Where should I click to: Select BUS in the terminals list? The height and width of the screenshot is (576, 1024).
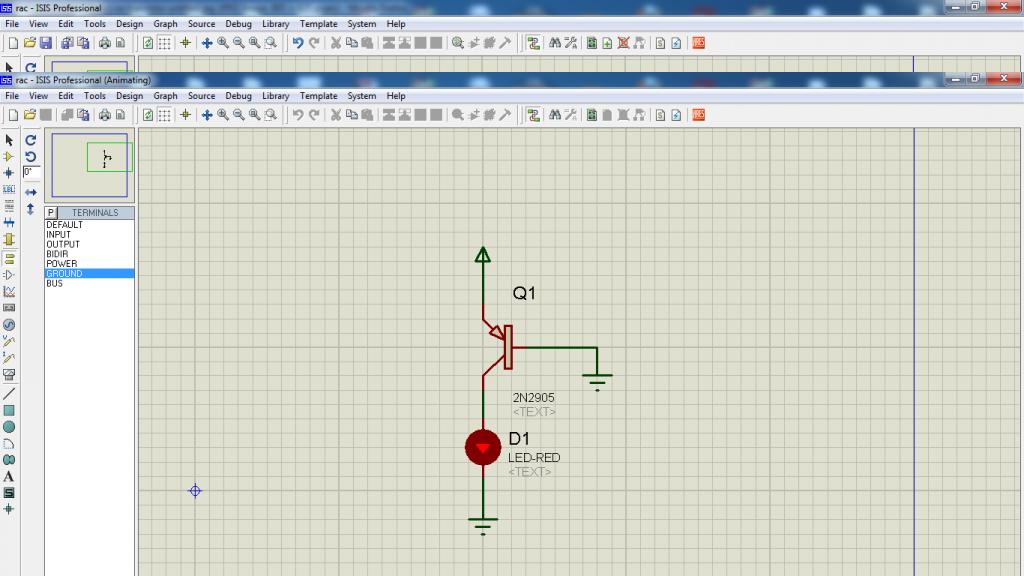[89, 283]
